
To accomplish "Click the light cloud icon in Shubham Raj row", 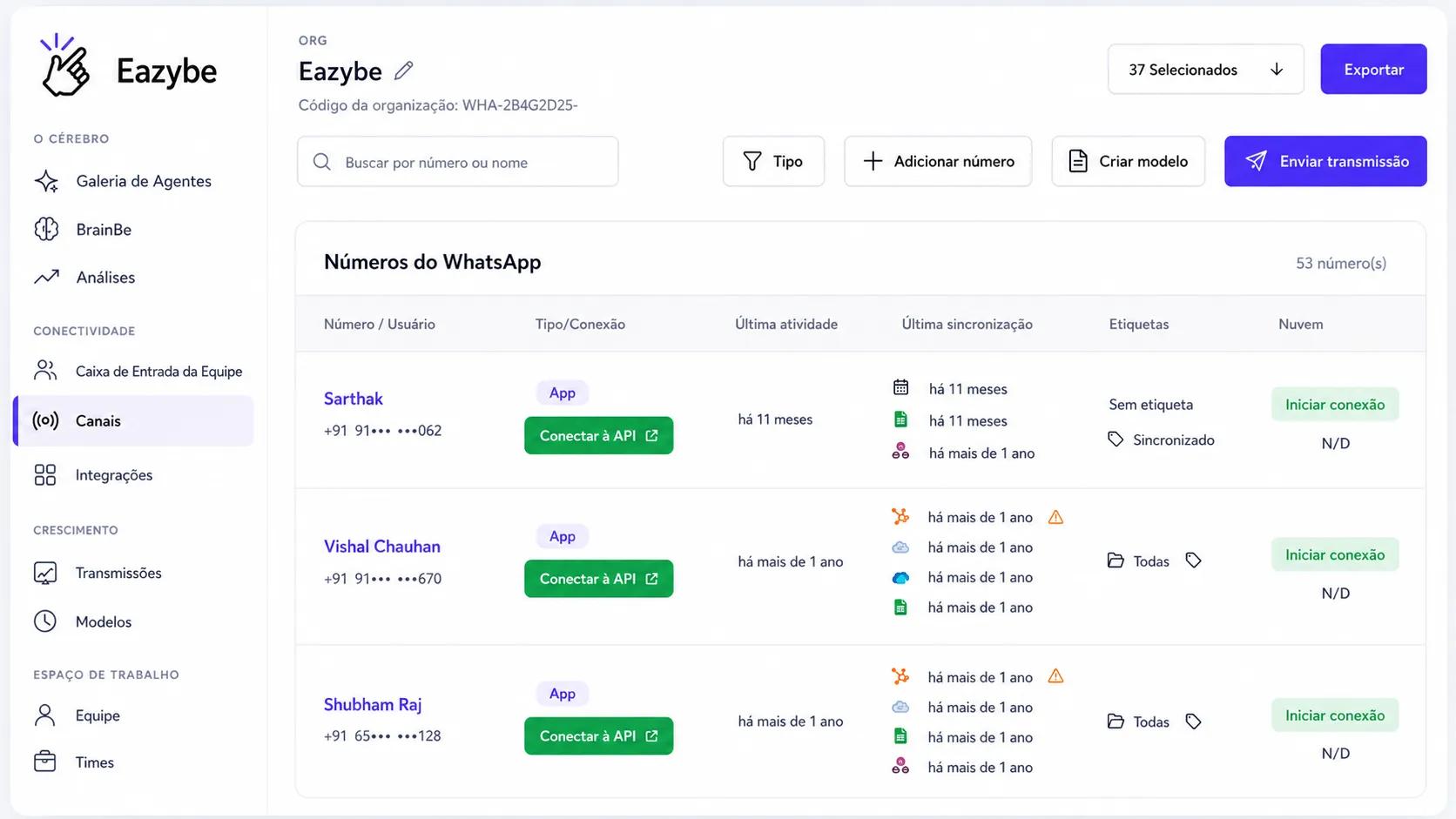I will coord(900,708).
